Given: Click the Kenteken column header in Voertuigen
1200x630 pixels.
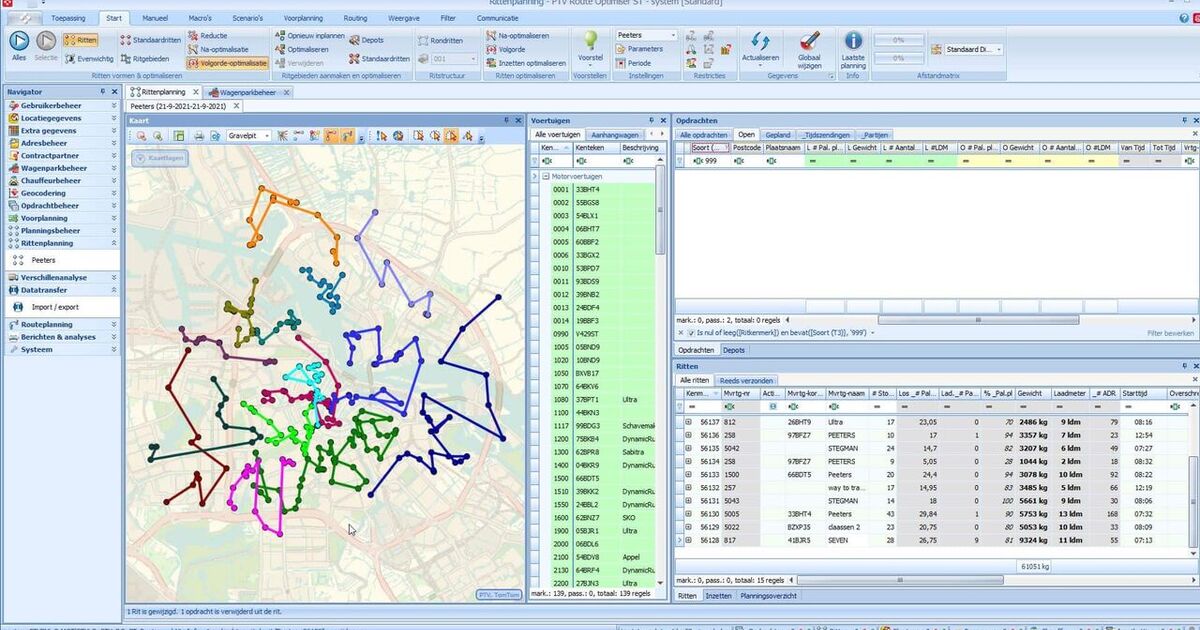Looking at the screenshot, I should [596, 147].
